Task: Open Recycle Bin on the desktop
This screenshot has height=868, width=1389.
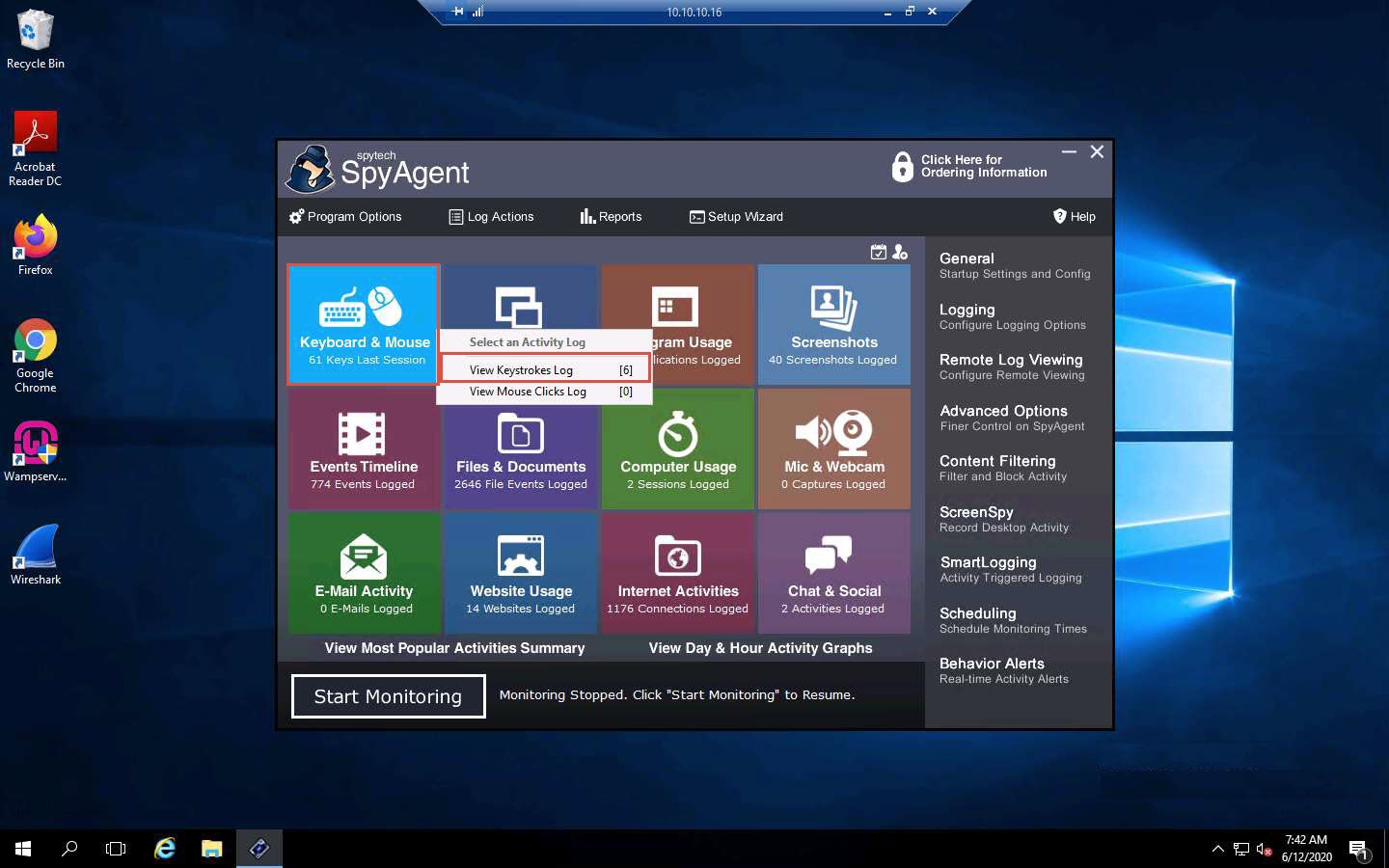Action: coord(36,41)
